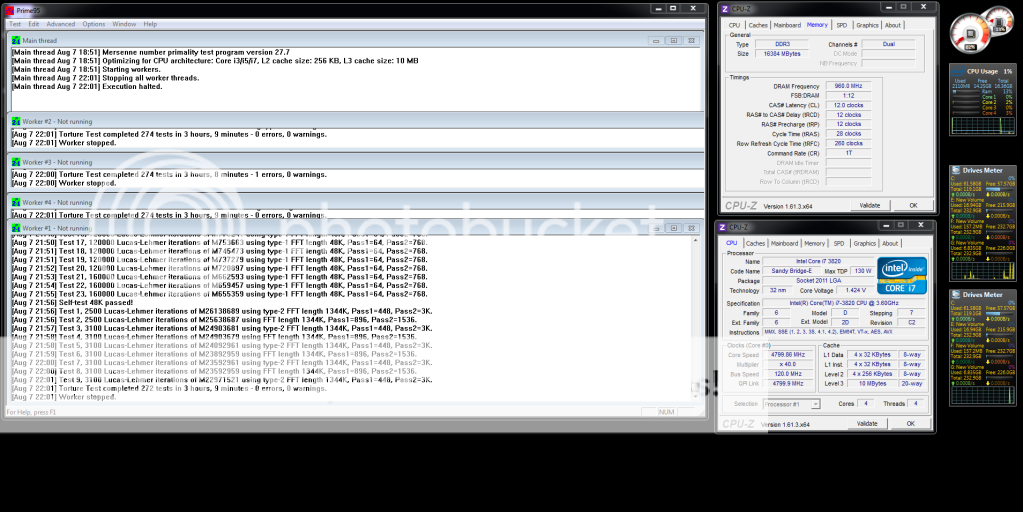Open the Edit menu in Prime95
The width and height of the screenshot is (1023, 512).
tap(33, 24)
